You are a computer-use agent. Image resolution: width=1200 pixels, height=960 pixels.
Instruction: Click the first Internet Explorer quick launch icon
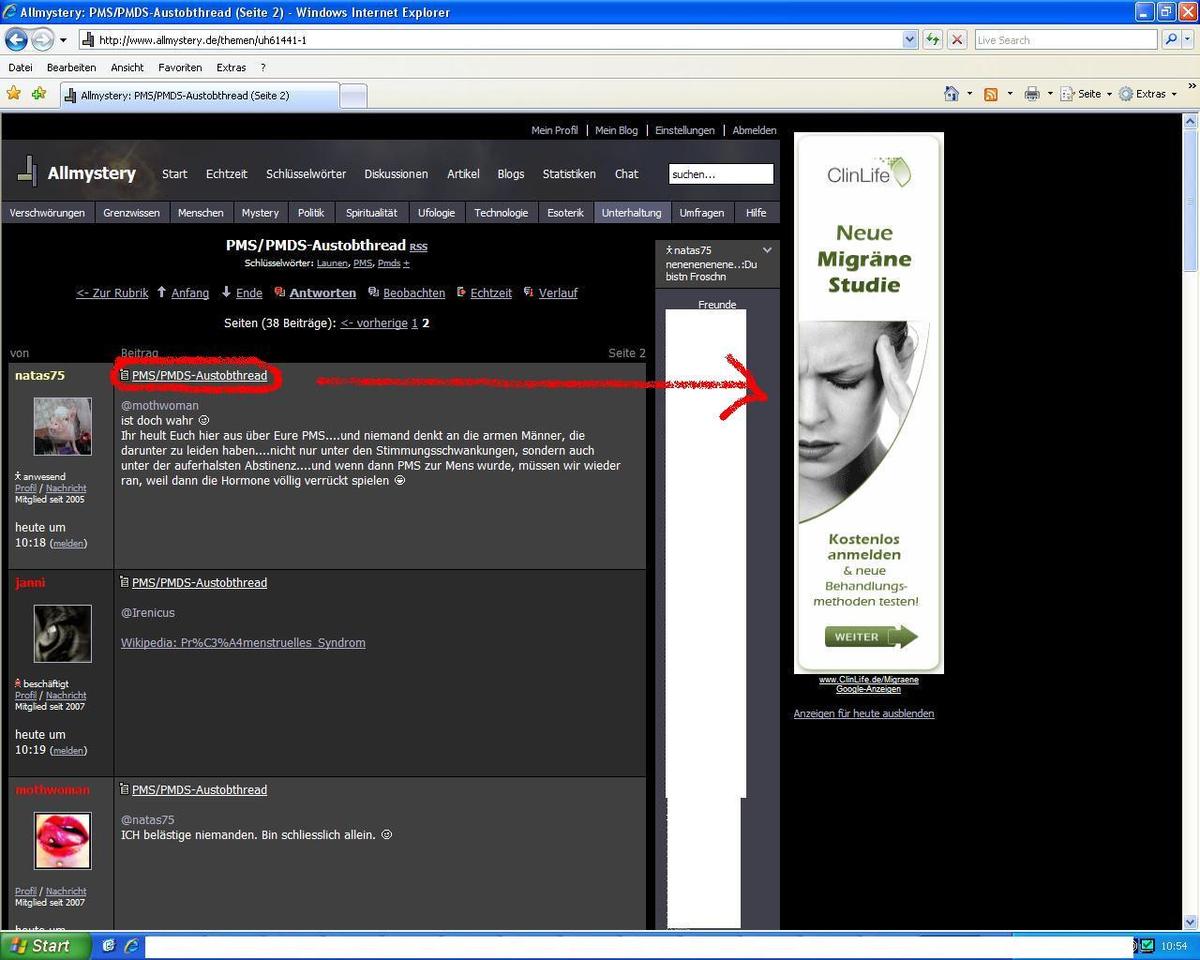108,945
